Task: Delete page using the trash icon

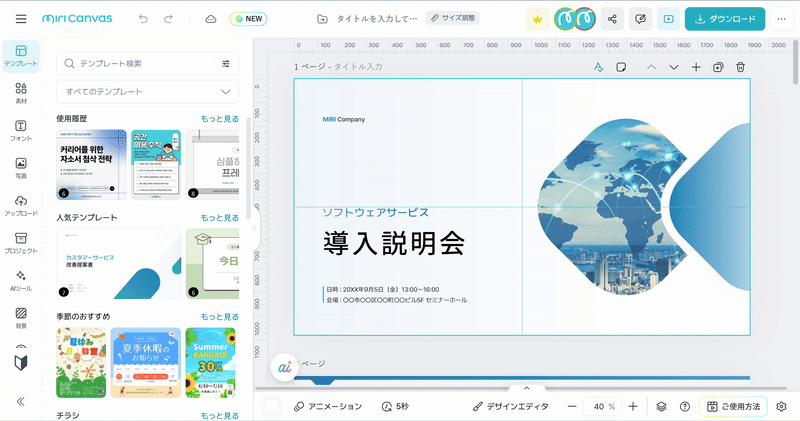Action: tap(740, 67)
